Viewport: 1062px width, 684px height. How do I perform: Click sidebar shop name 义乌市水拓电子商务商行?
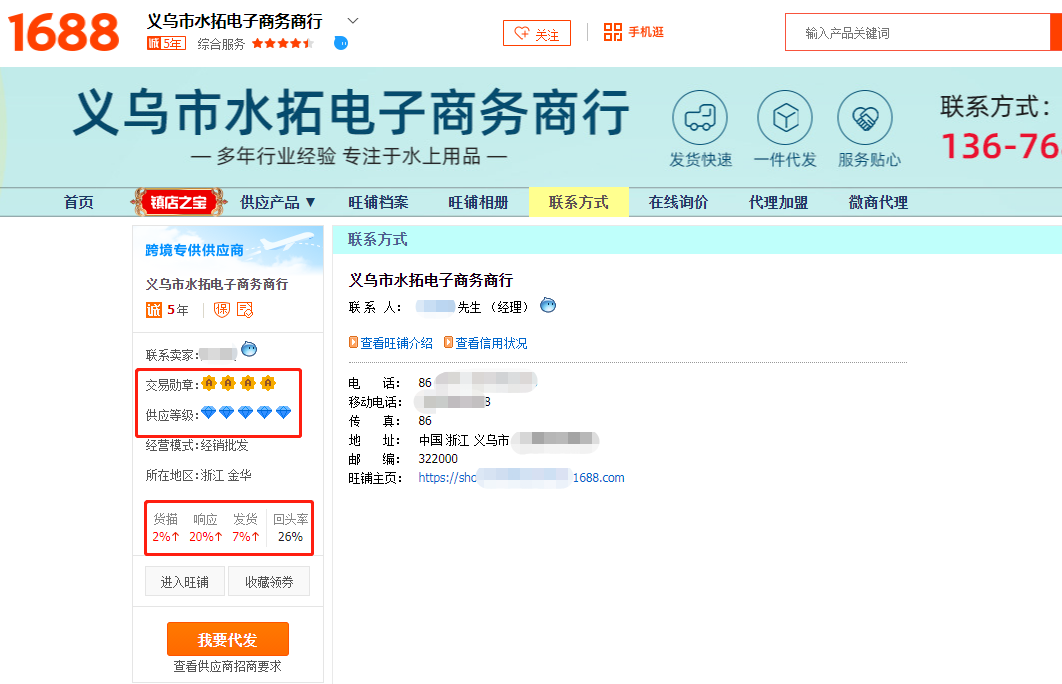[x=217, y=284]
